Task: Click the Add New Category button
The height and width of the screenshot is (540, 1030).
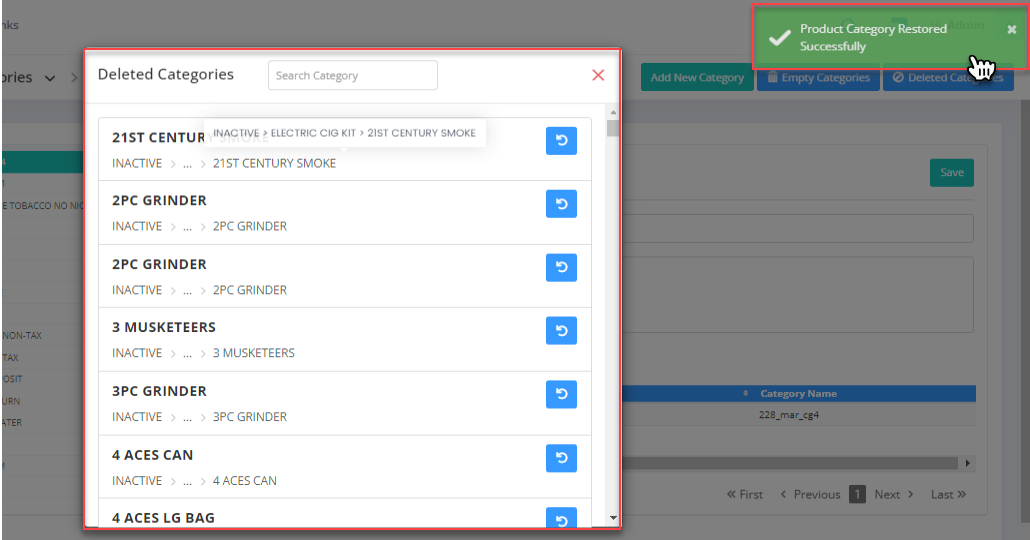Action: coord(697,78)
